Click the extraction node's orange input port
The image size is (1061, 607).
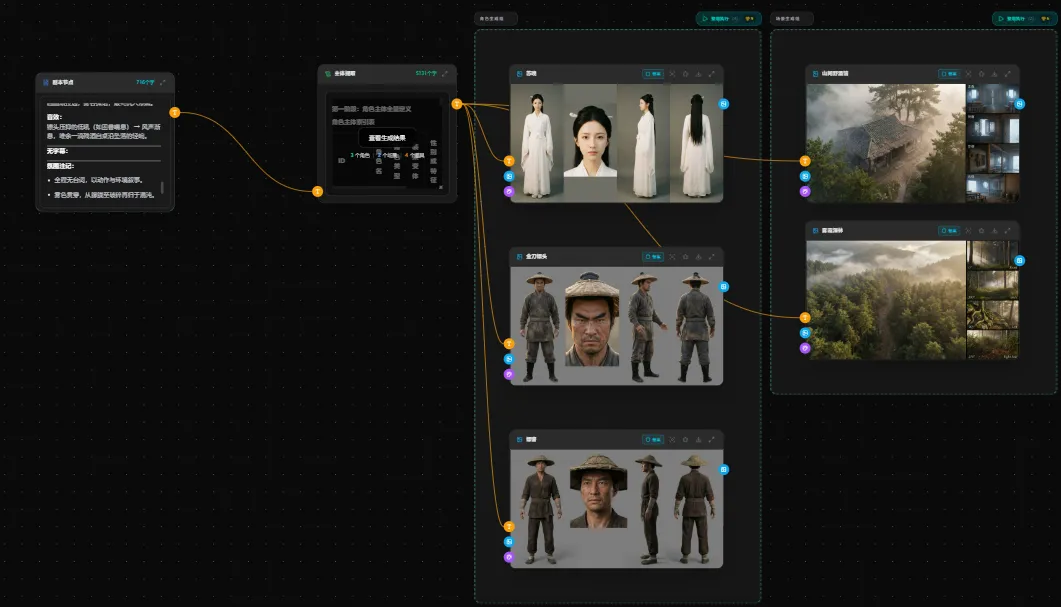pos(317,192)
